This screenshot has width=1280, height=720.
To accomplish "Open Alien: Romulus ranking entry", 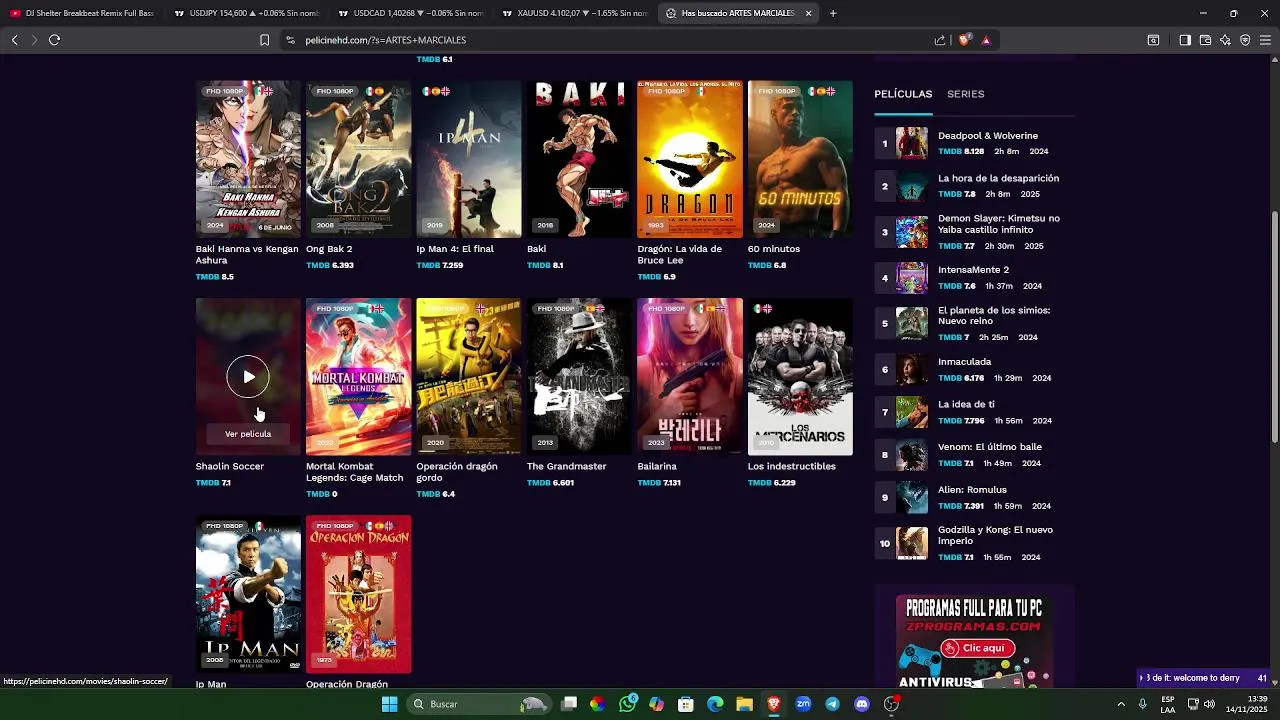I will (x=972, y=490).
